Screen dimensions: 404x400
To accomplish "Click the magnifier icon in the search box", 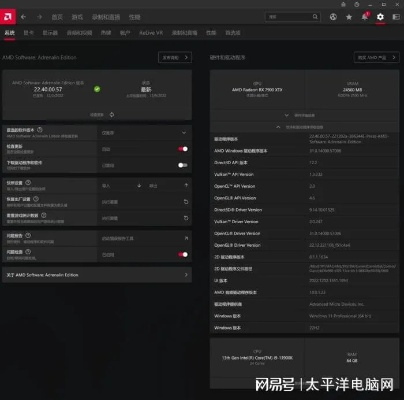I will tap(315, 17).
